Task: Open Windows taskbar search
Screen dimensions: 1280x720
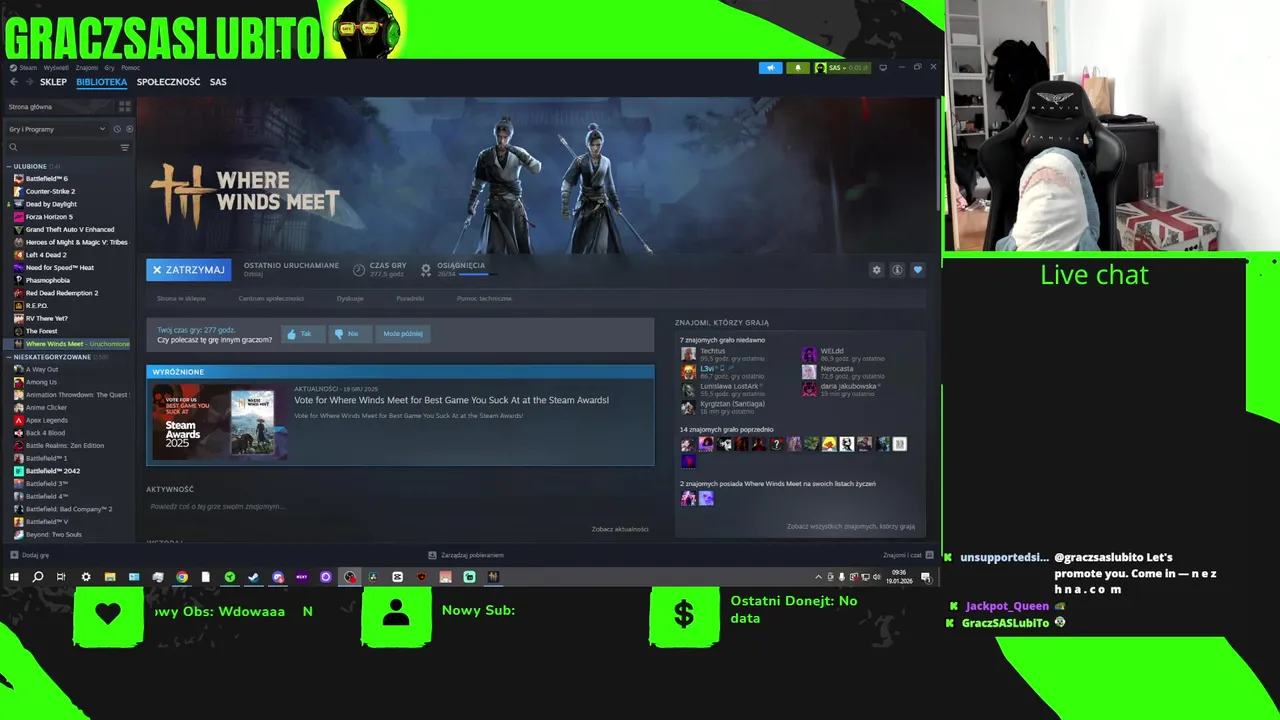Action: 38,577
